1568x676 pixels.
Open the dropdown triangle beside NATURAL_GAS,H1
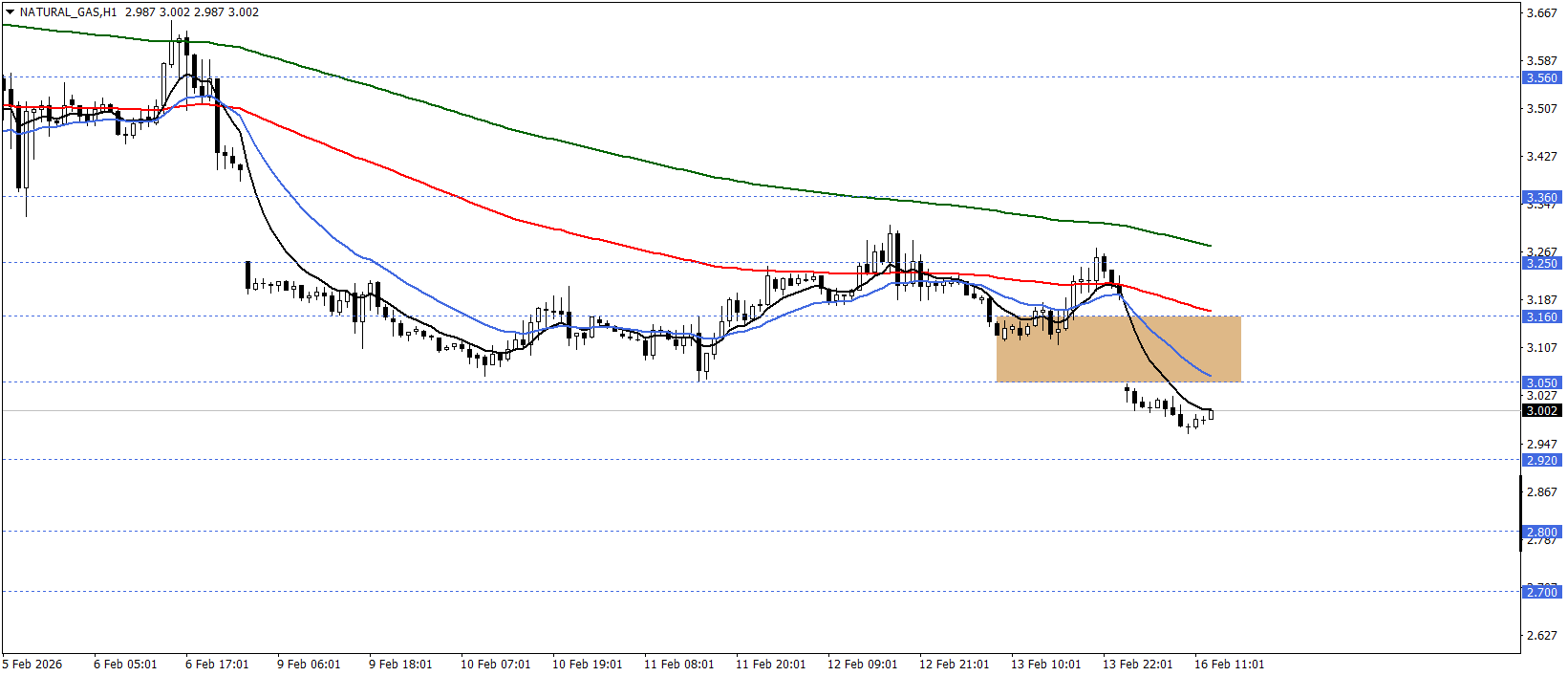point(11,12)
